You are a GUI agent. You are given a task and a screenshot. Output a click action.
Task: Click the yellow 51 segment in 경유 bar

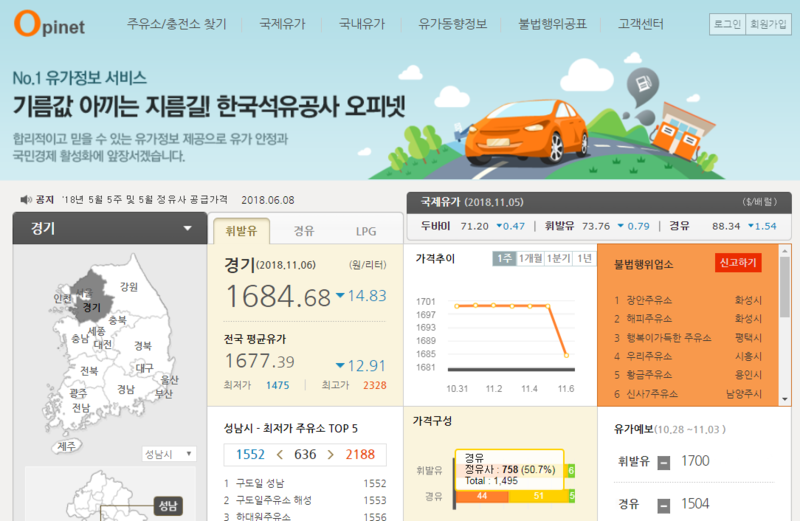click(538, 496)
